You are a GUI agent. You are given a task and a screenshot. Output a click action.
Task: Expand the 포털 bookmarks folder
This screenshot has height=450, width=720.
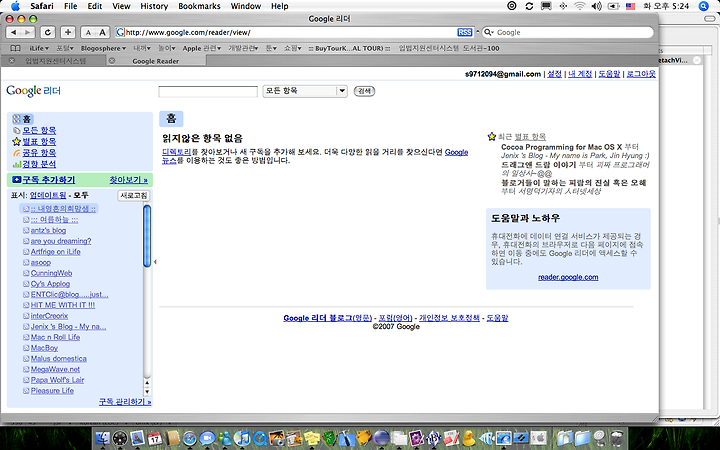click(65, 48)
